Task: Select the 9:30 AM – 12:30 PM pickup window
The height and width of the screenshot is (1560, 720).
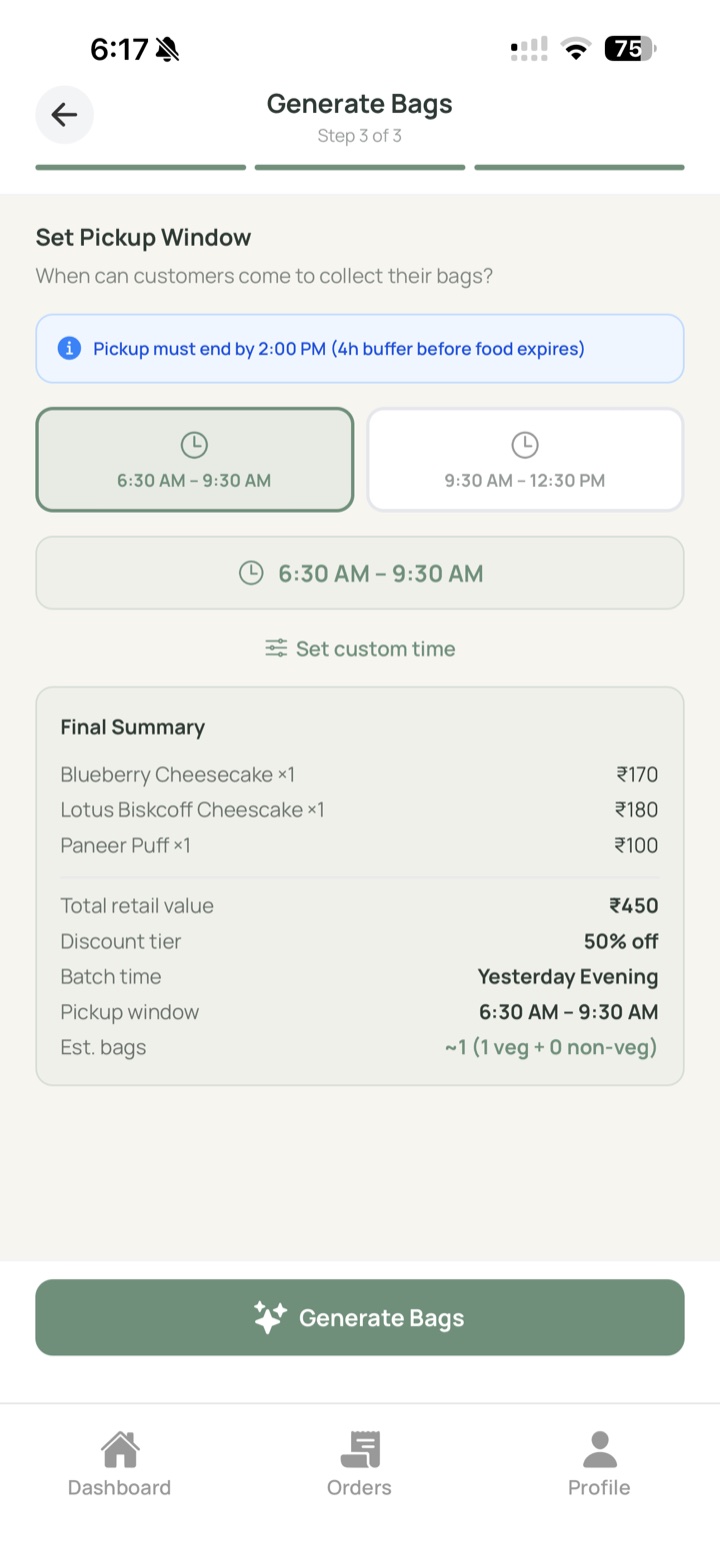Action: click(x=525, y=459)
